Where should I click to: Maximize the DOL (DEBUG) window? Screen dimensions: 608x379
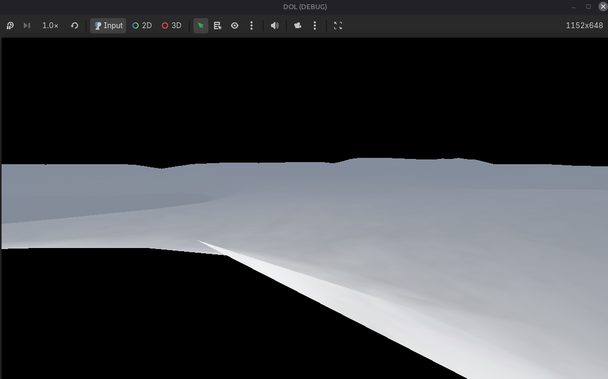[x=588, y=7]
